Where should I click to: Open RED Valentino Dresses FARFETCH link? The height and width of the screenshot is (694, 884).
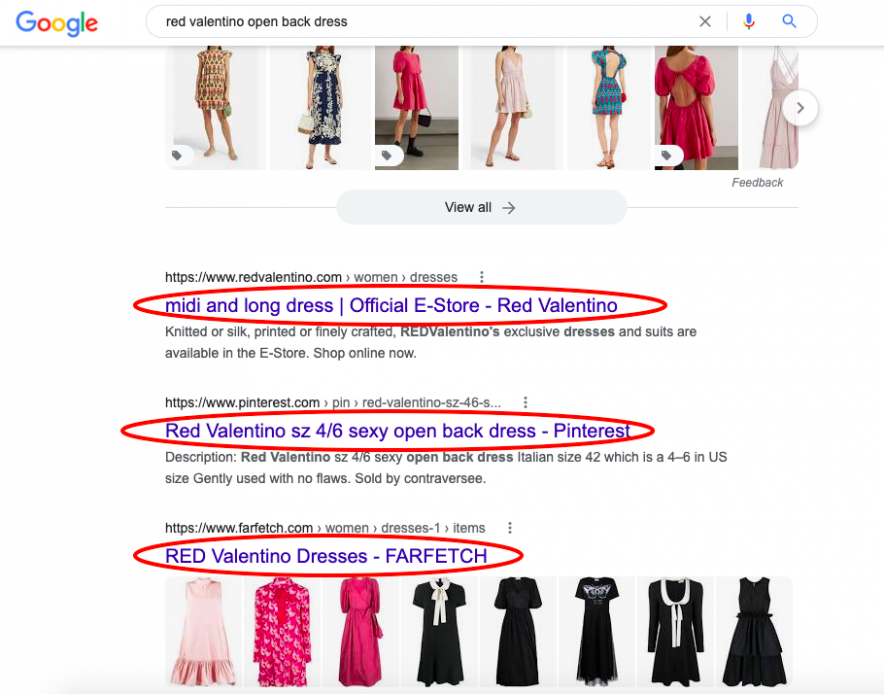pyautogui.click(x=326, y=556)
